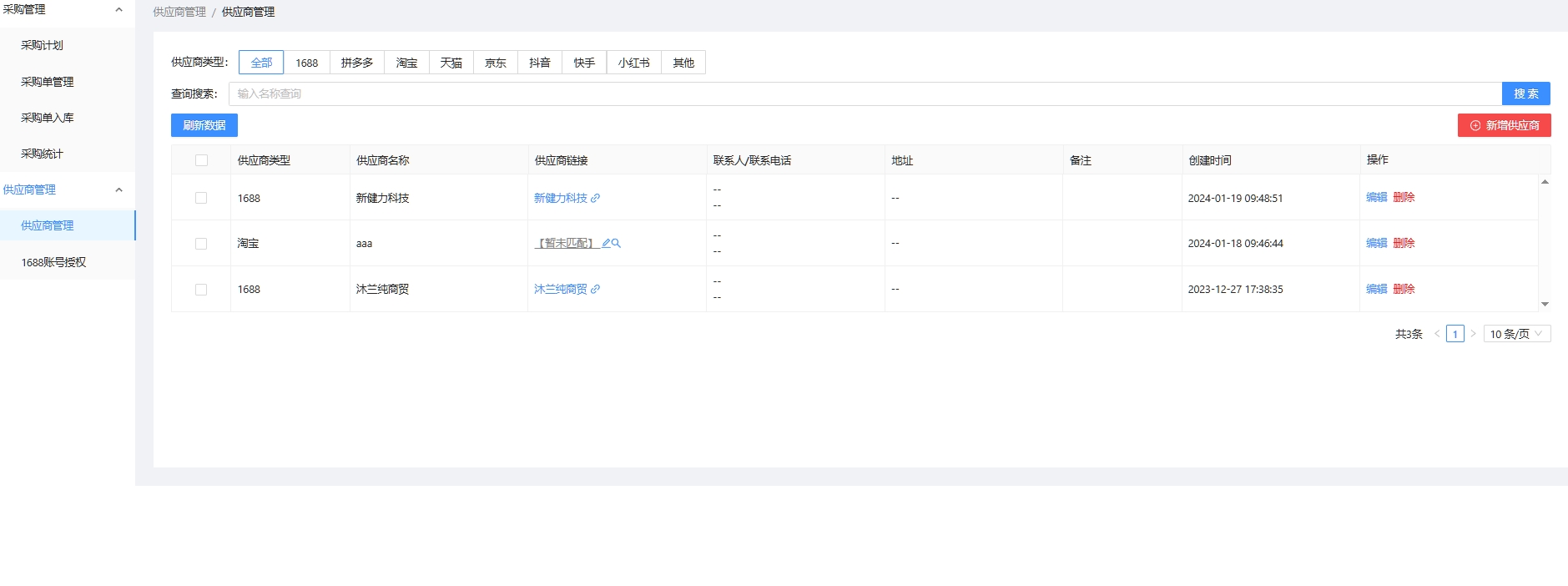The width and height of the screenshot is (1568, 586).
Task: Click the link icon beside 沐兰纯商贸
Action: pos(595,289)
